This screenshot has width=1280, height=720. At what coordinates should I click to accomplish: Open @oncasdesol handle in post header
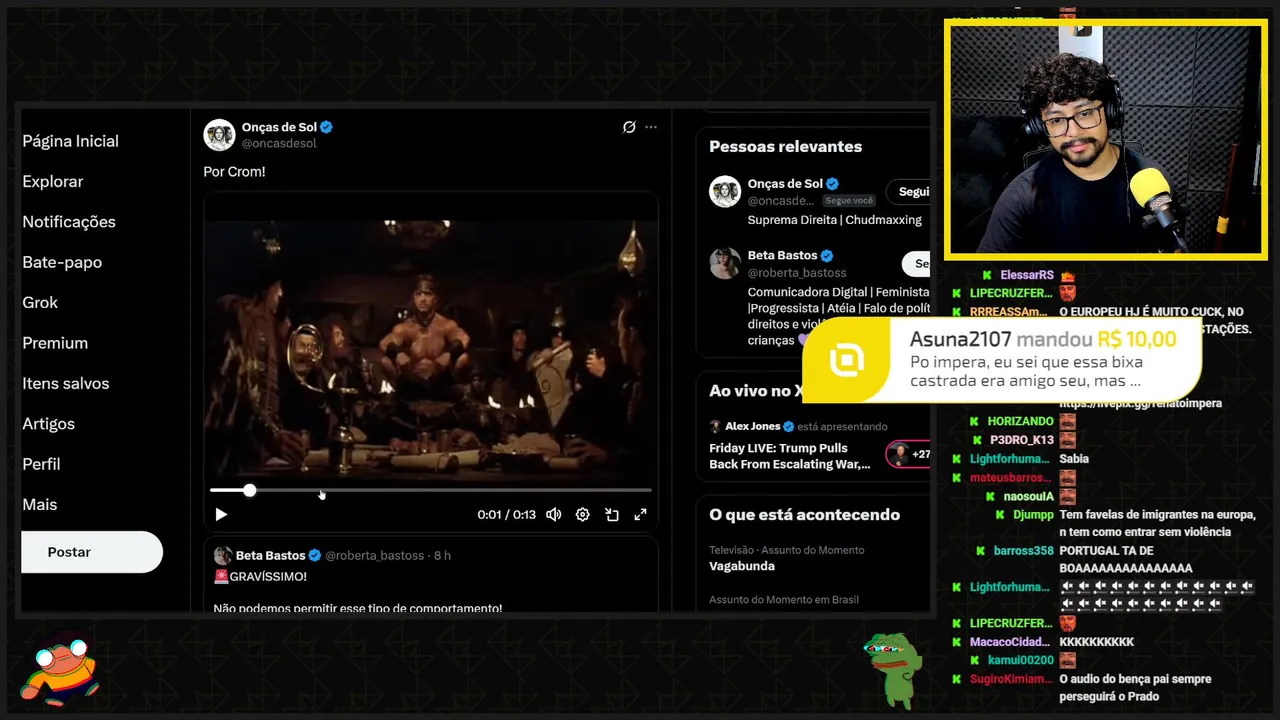coord(279,143)
